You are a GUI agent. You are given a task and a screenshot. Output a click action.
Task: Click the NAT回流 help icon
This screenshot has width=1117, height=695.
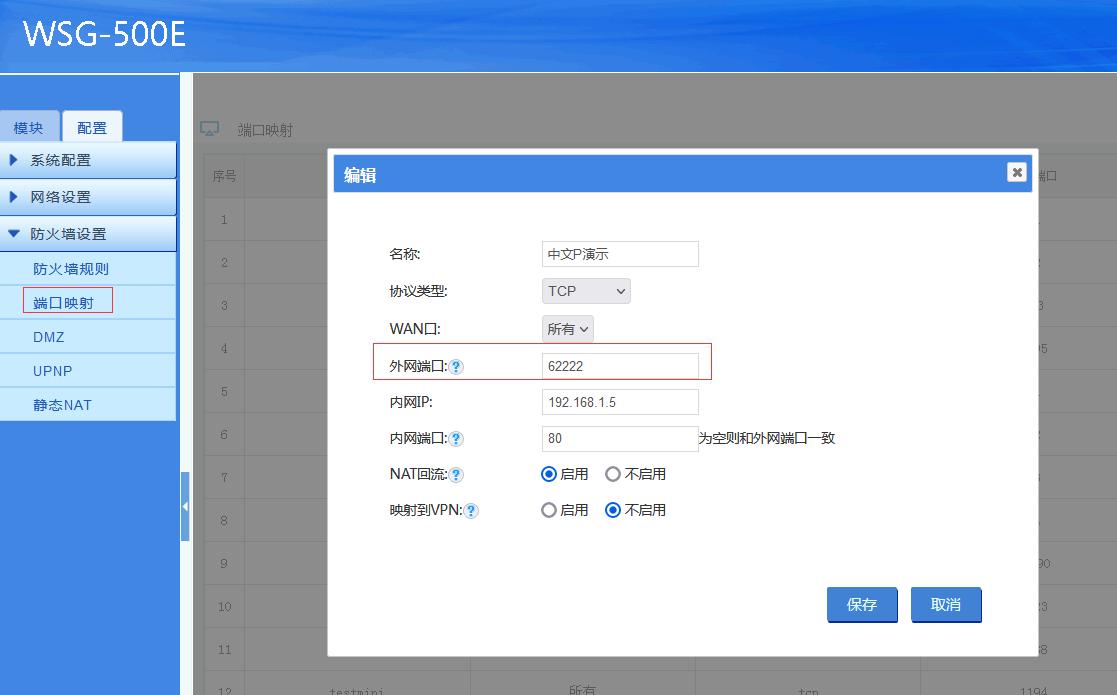(x=457, y=474)
